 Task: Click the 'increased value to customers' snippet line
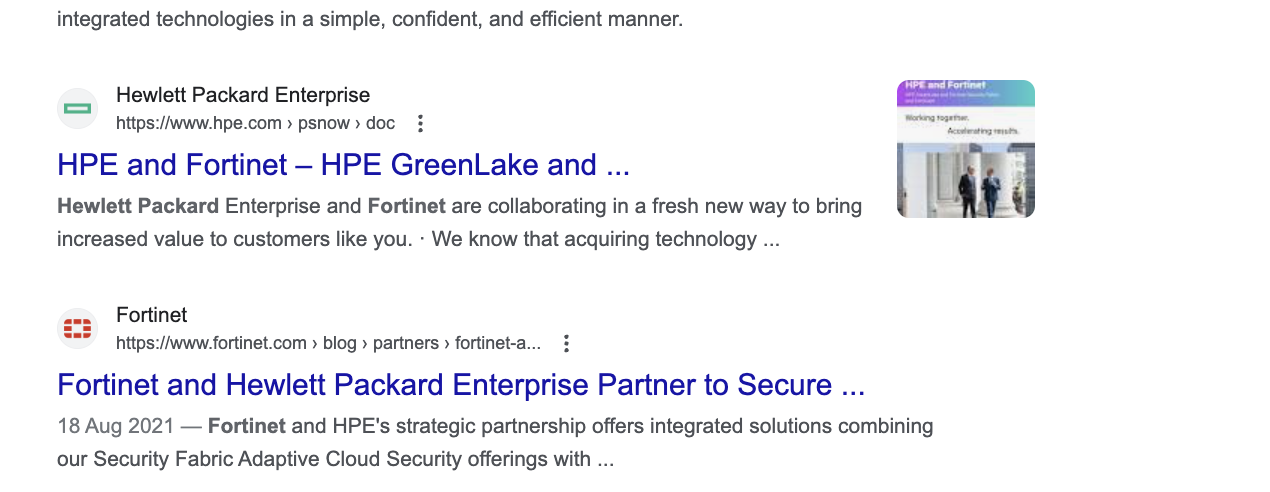point(234,240)
